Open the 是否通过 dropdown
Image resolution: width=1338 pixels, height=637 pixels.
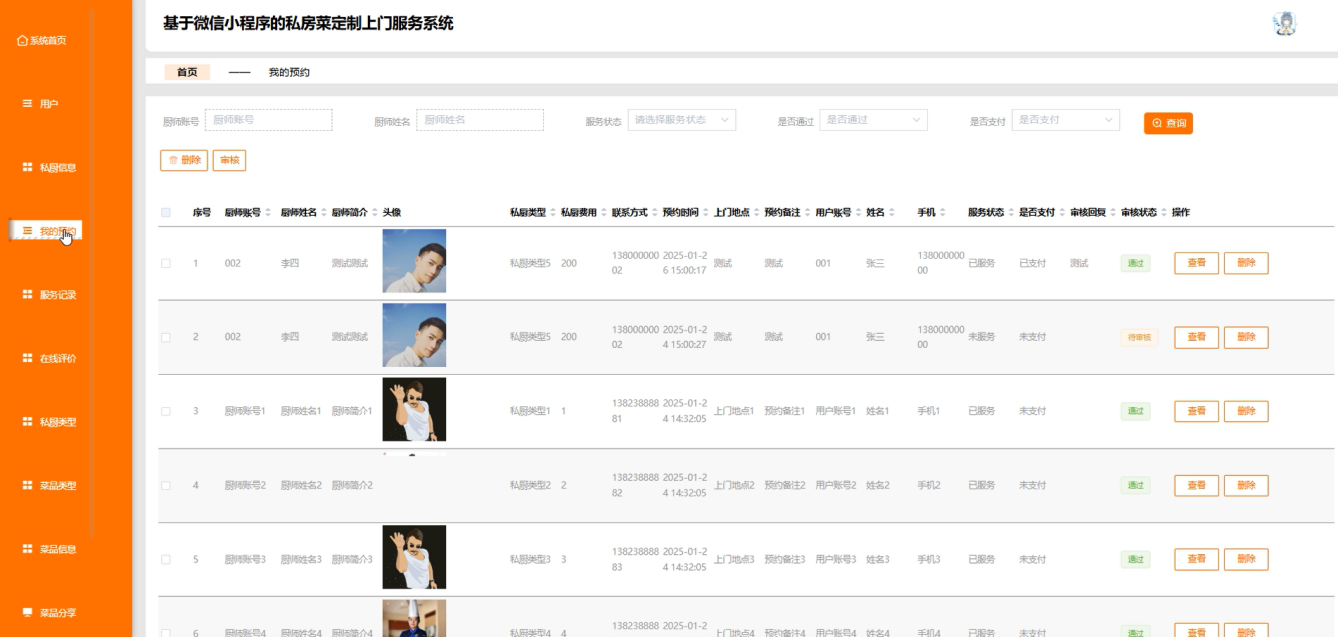pos(874,120)
